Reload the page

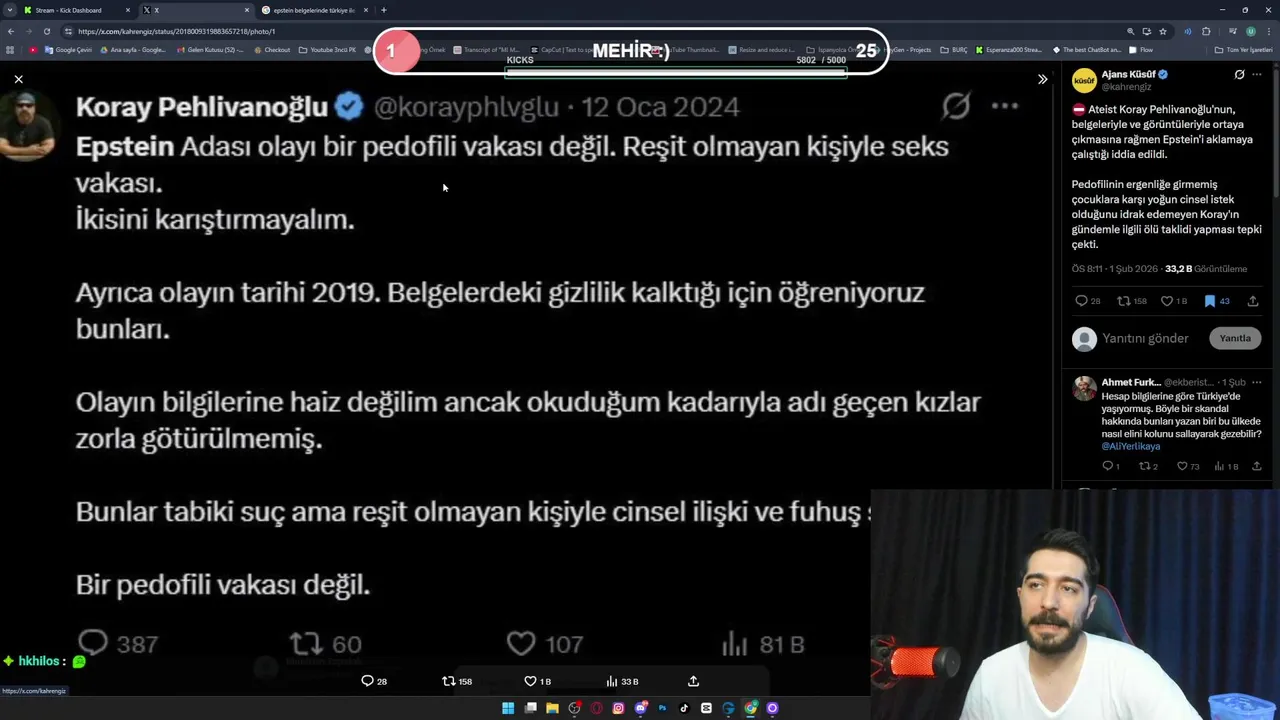46,31
